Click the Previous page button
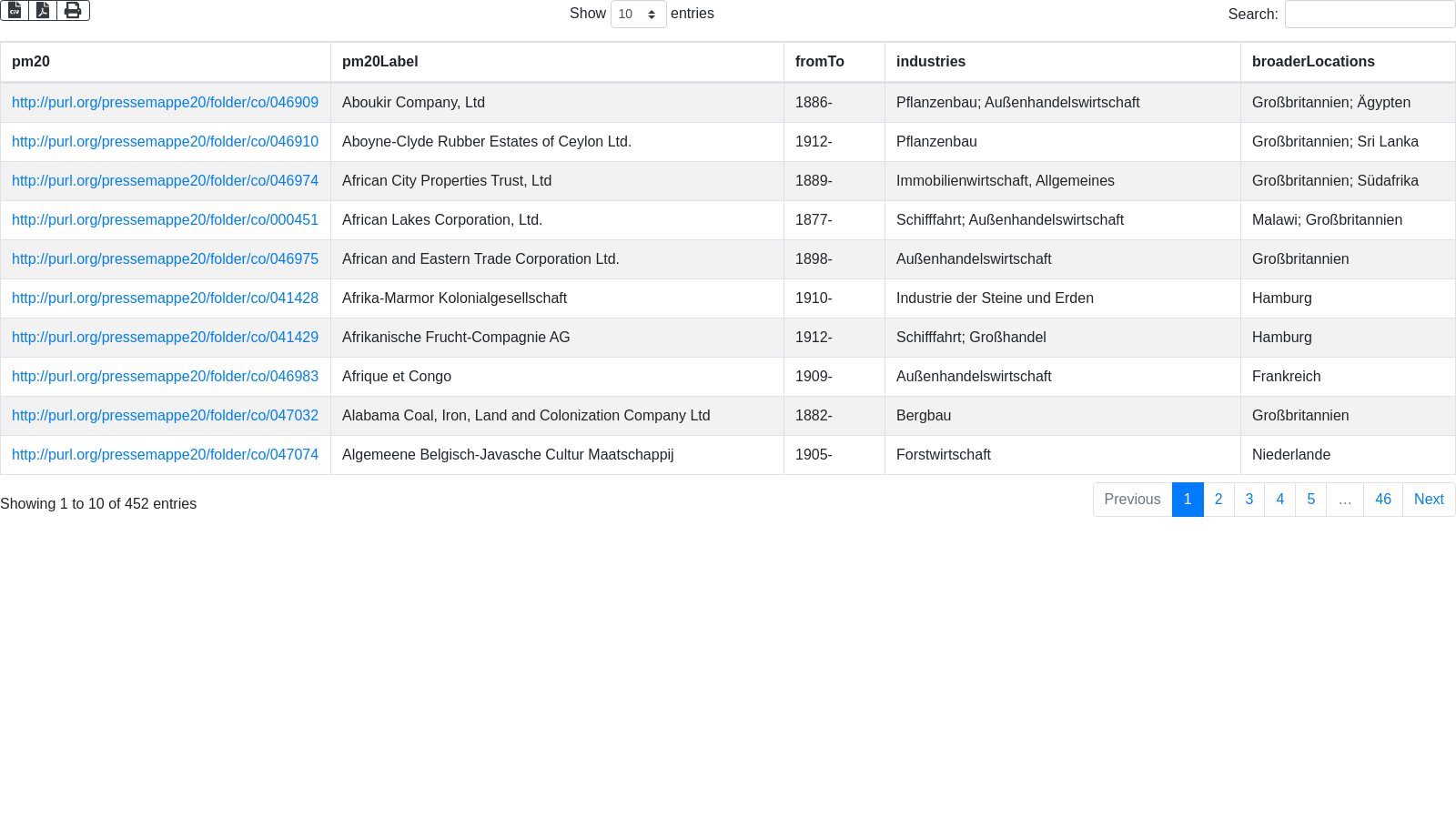Viewport: 1456px width, 819px height. click(1132, 500)
